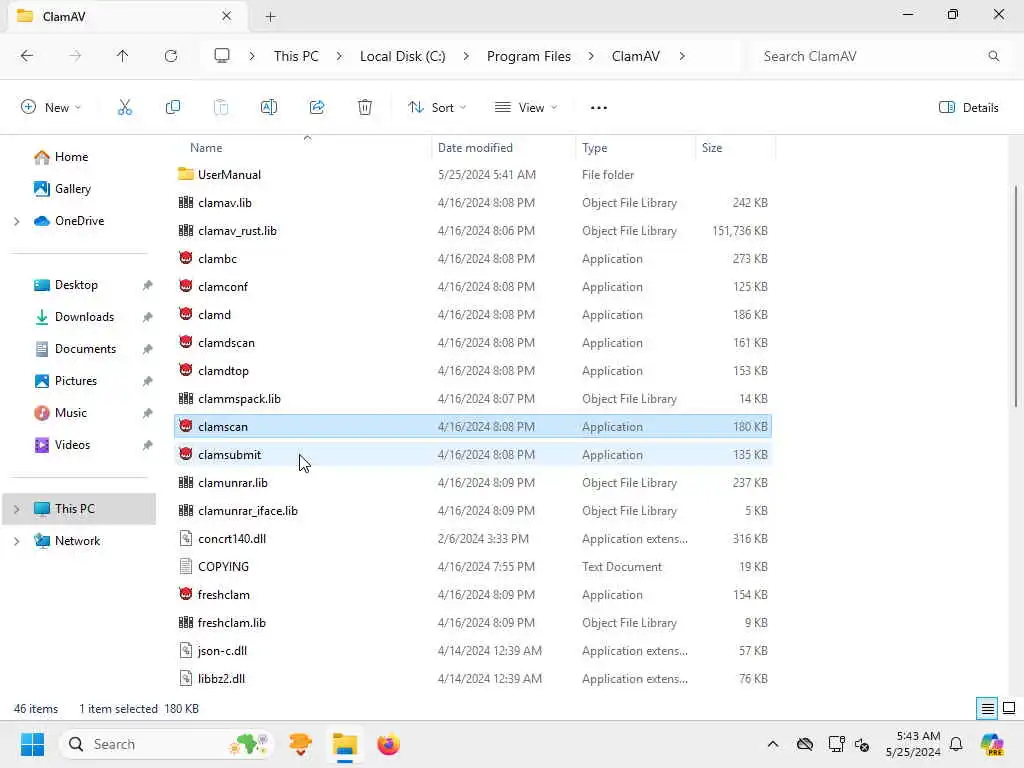This screenshot has width=1024, height=768.
Task: Open the New dropdown menu
Action: 51,108
